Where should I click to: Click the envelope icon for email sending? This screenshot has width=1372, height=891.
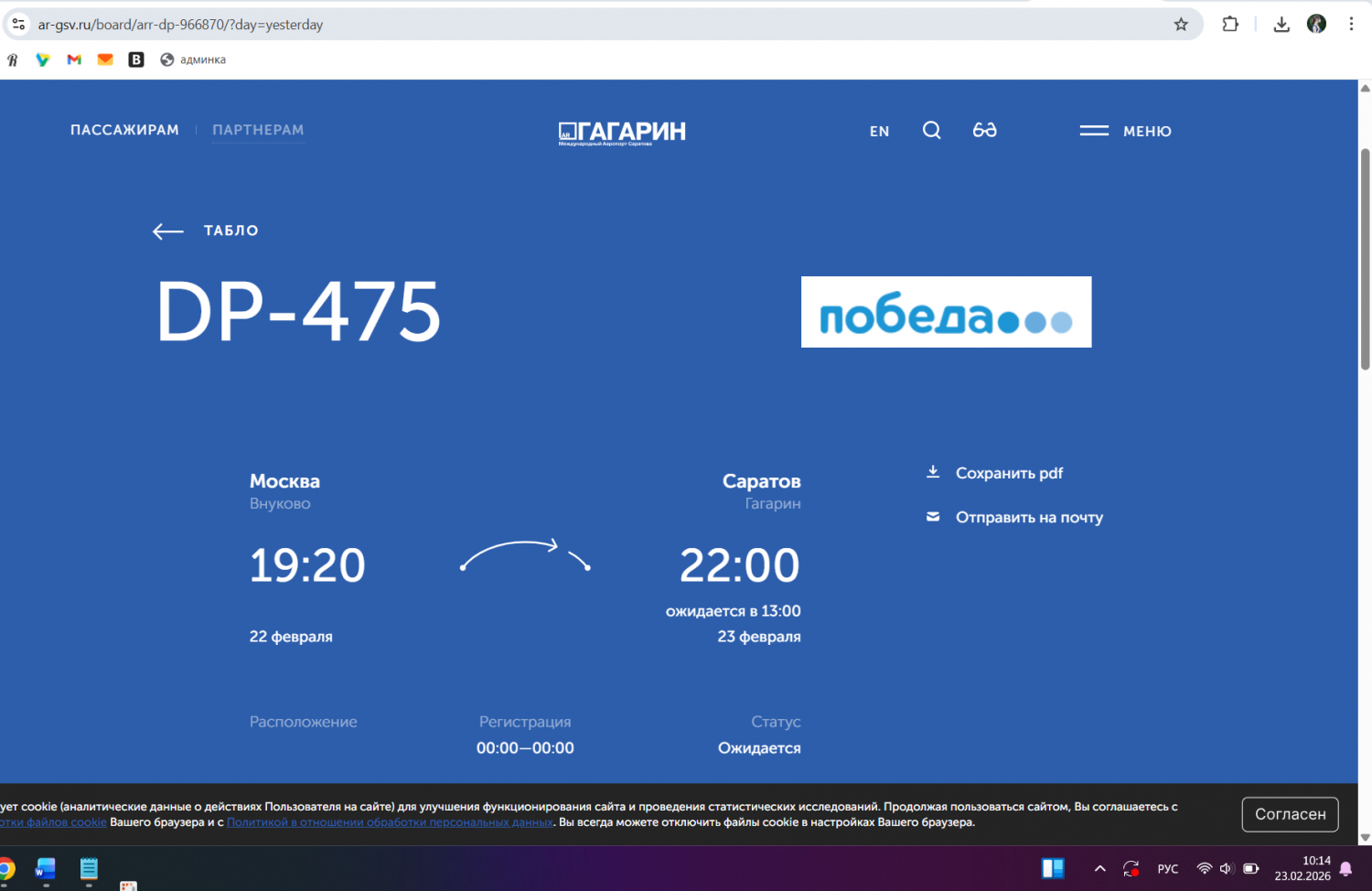click(x=933, y=517)
